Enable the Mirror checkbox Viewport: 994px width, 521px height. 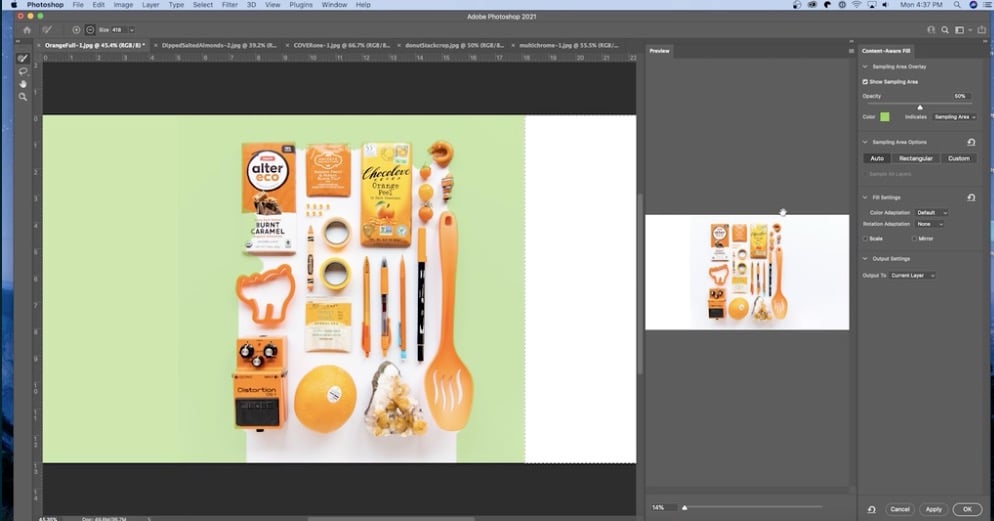[914, 238]
